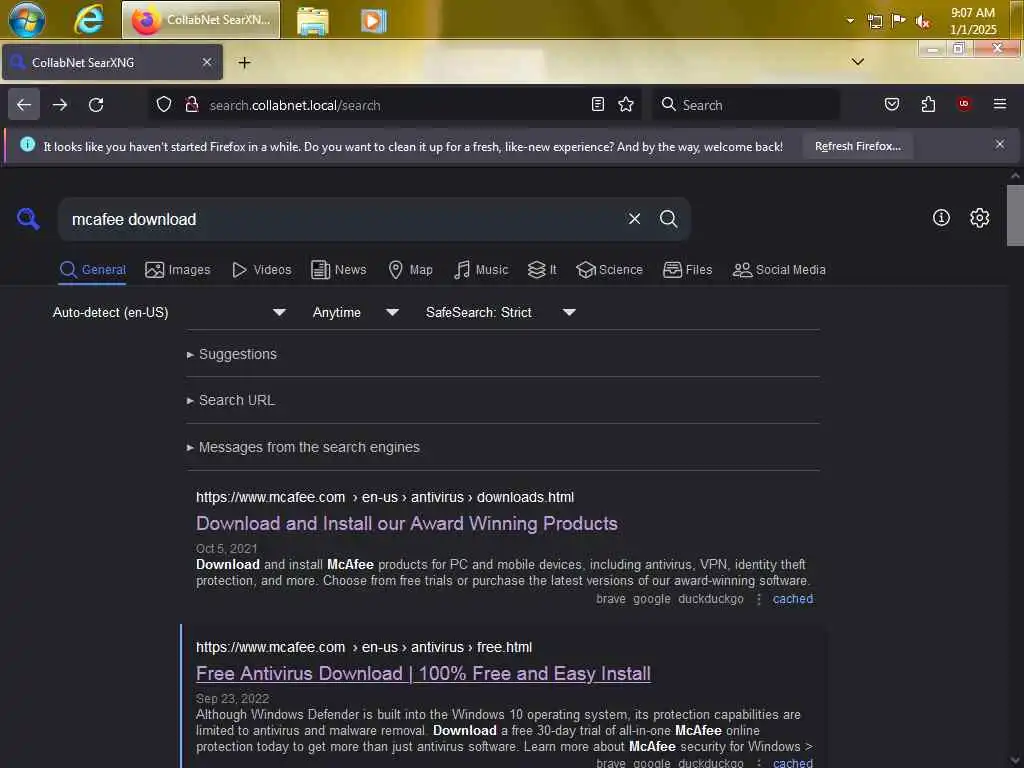Open the Anytime time range dropdown
Viewport: 1024px width, 768px height.
click(x=356, y=312)
